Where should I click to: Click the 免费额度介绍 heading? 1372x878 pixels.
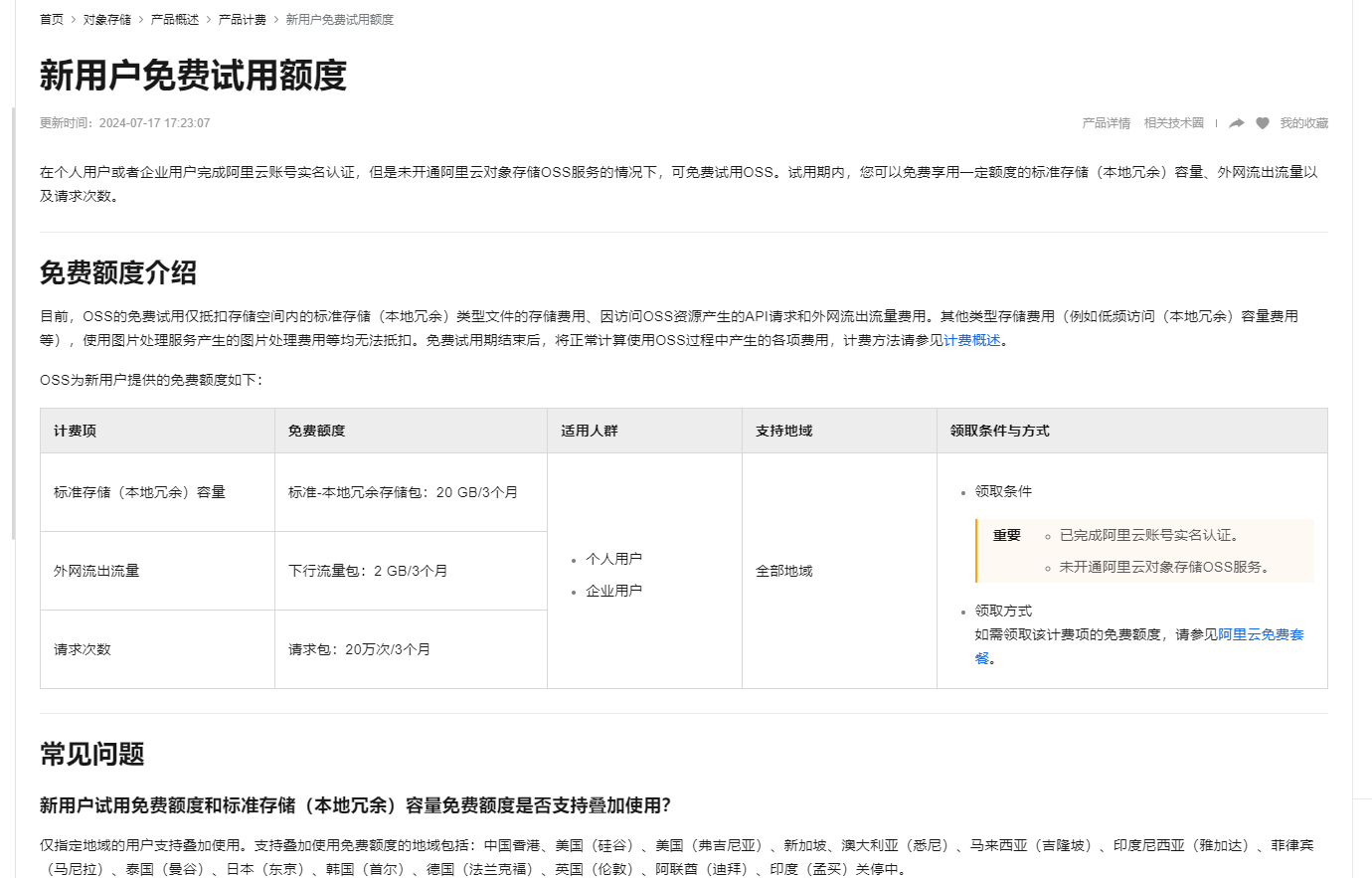pyautogui.click(x=118, y=272)
